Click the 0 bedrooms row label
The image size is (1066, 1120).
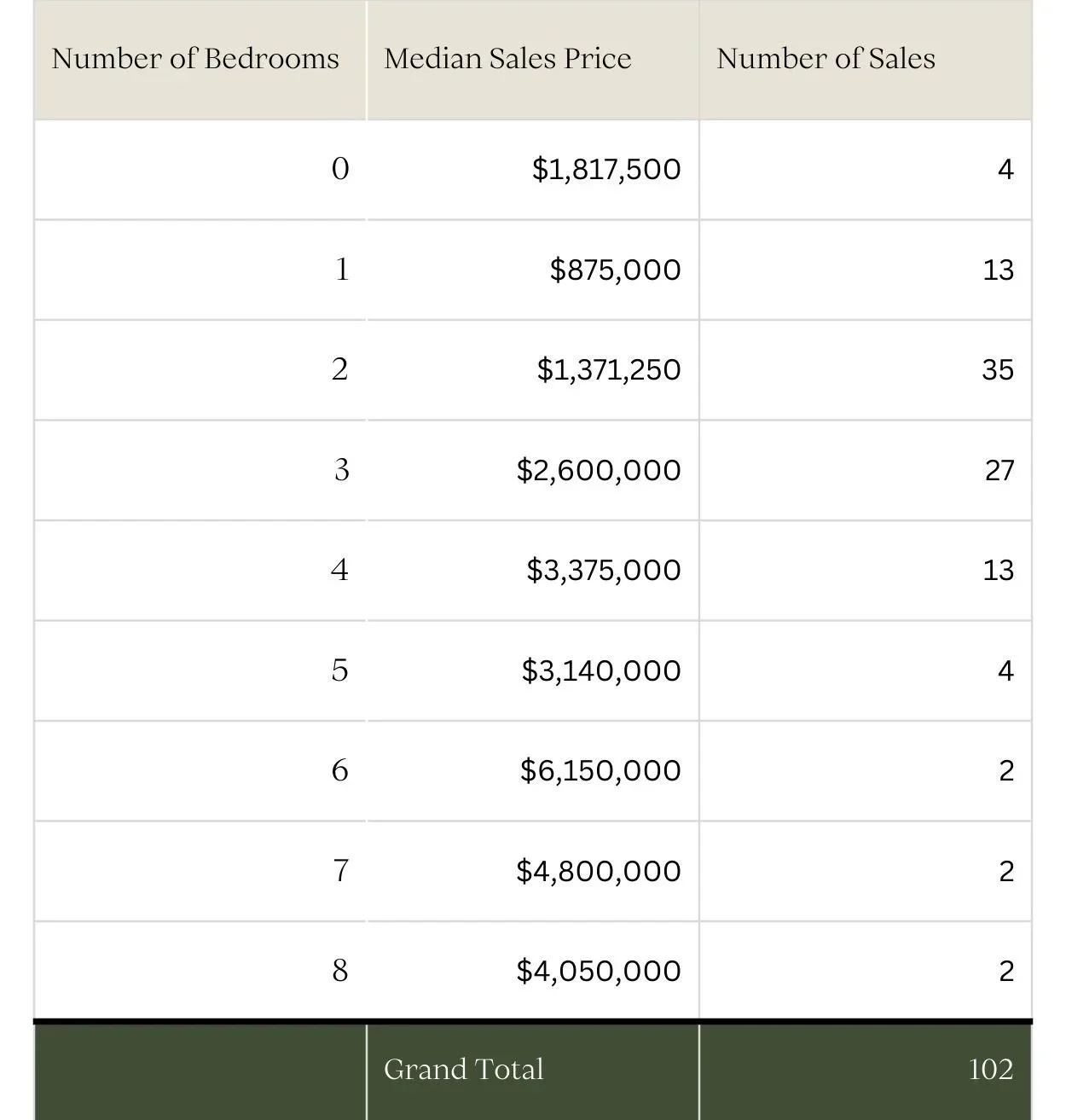pyautogui.click(x=340, y=169)
